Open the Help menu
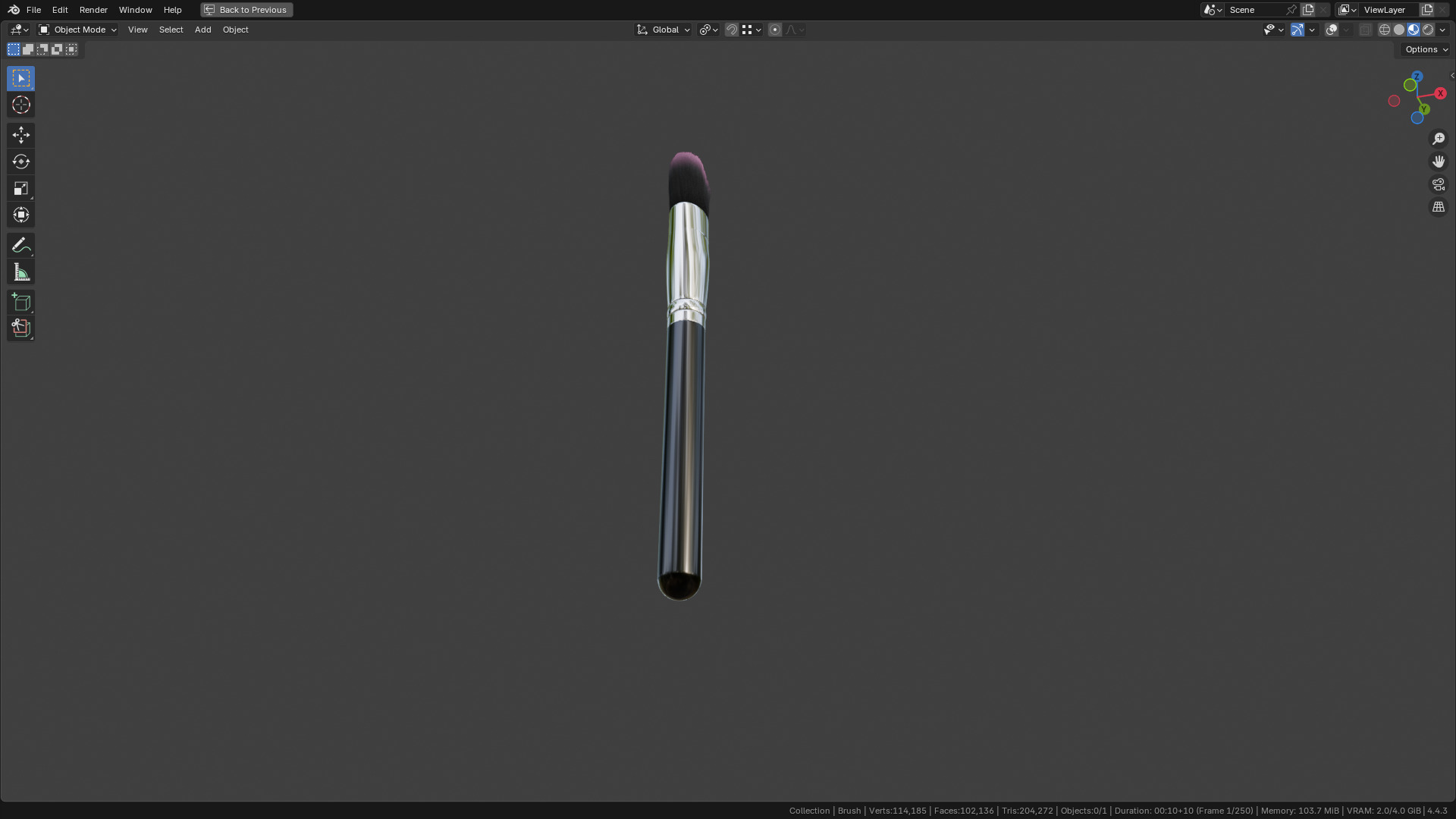 [x=172, y=10]
